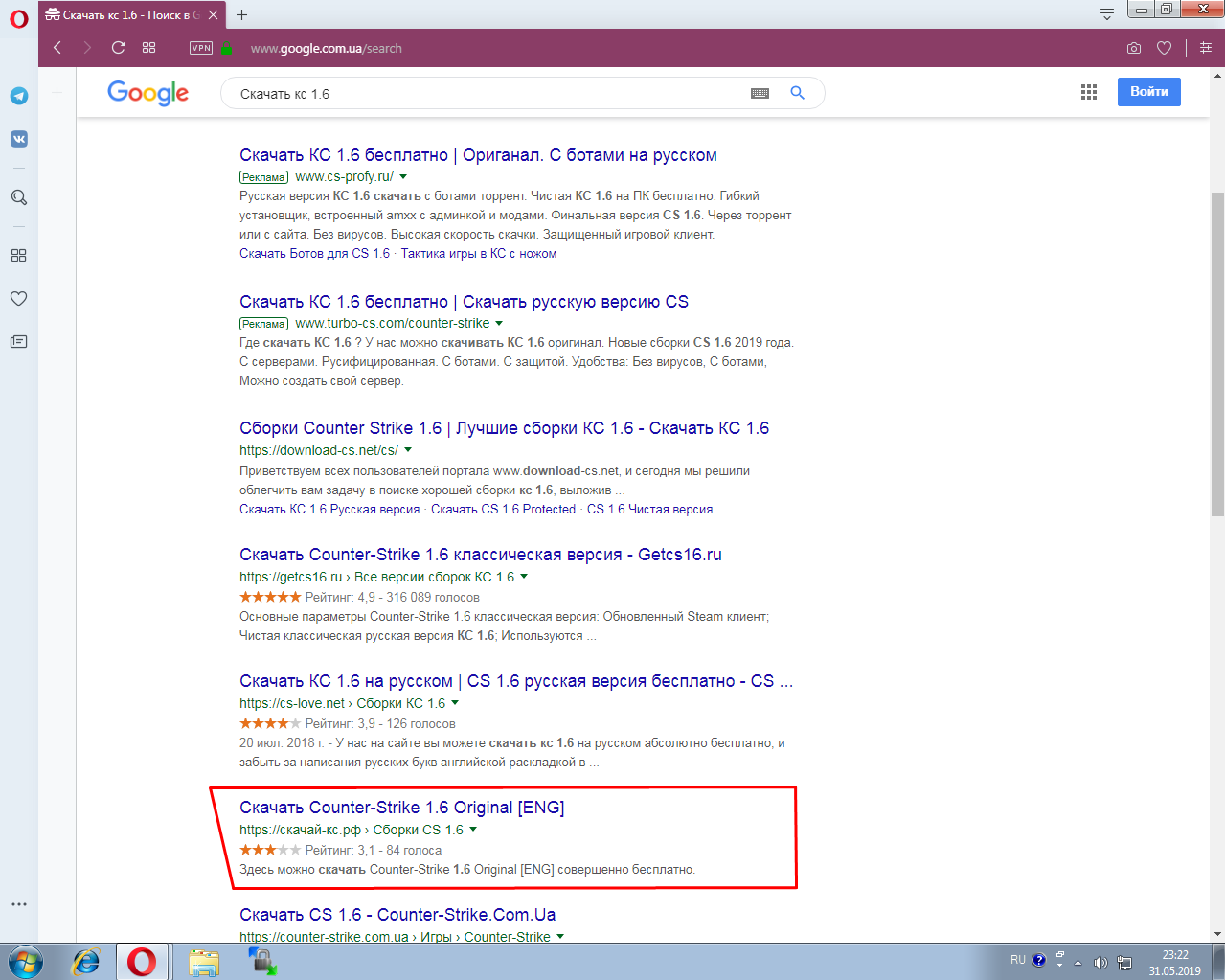Screen dimensions: 1225x980
Task: Open the on-screen keyboard in search box
Action: click(760, 93)
